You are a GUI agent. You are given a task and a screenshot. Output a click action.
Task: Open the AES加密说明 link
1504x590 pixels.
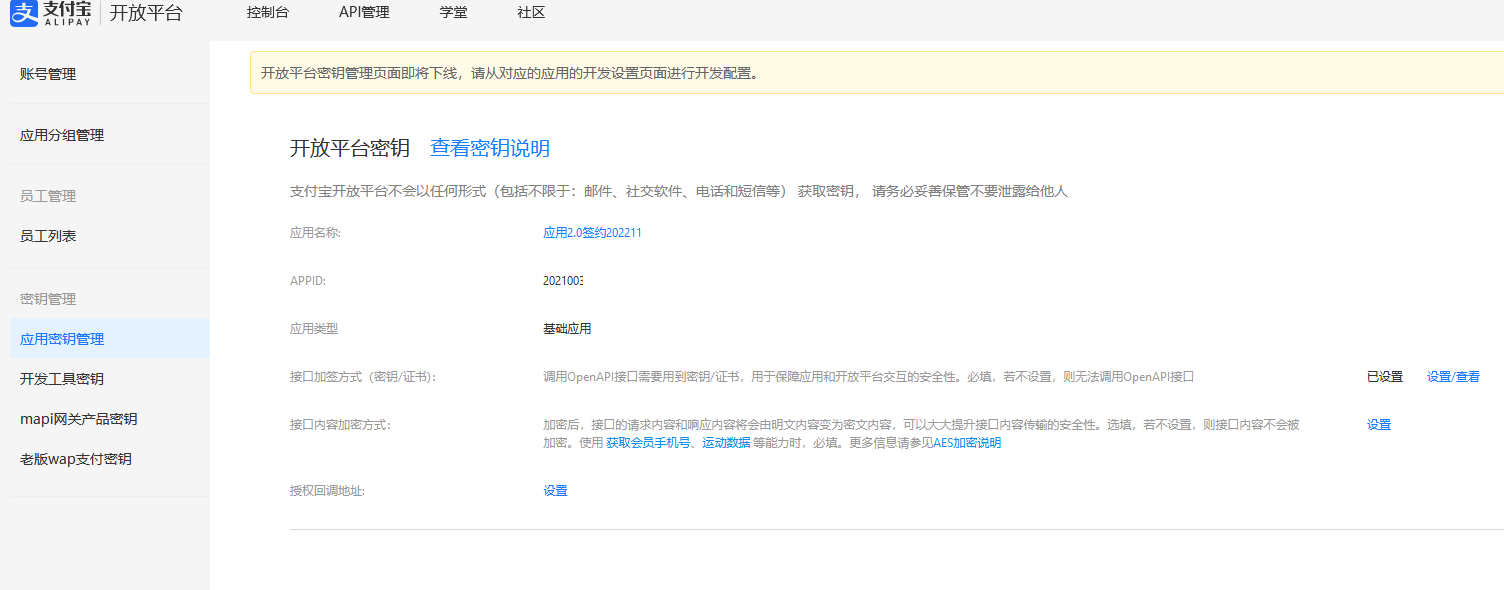(x=967, y=443)
